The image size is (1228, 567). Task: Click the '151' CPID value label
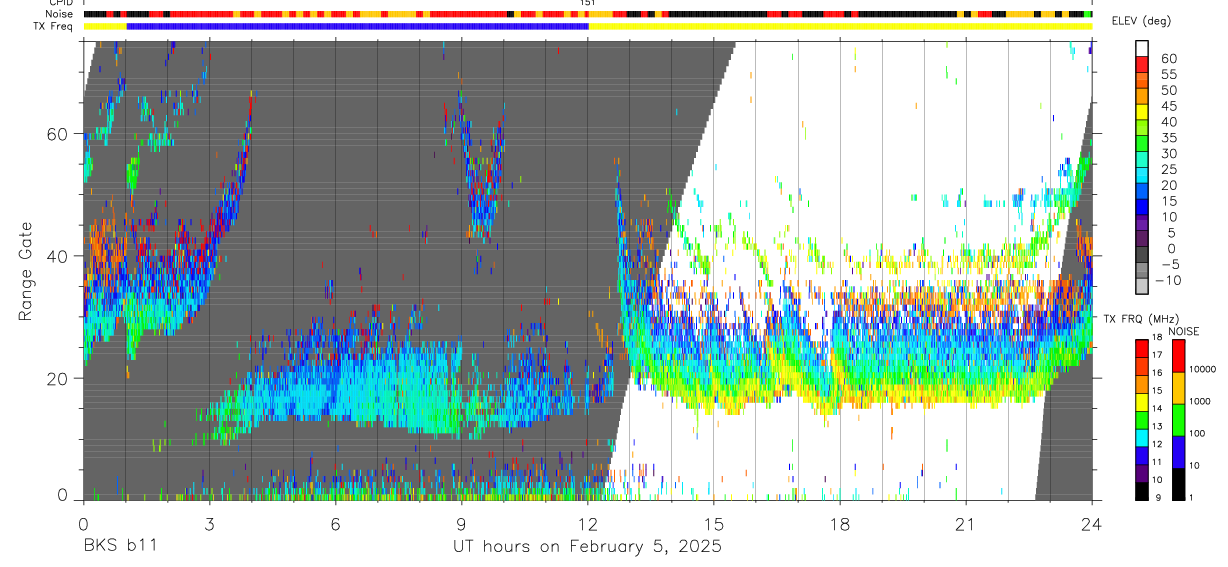[588, 3]
